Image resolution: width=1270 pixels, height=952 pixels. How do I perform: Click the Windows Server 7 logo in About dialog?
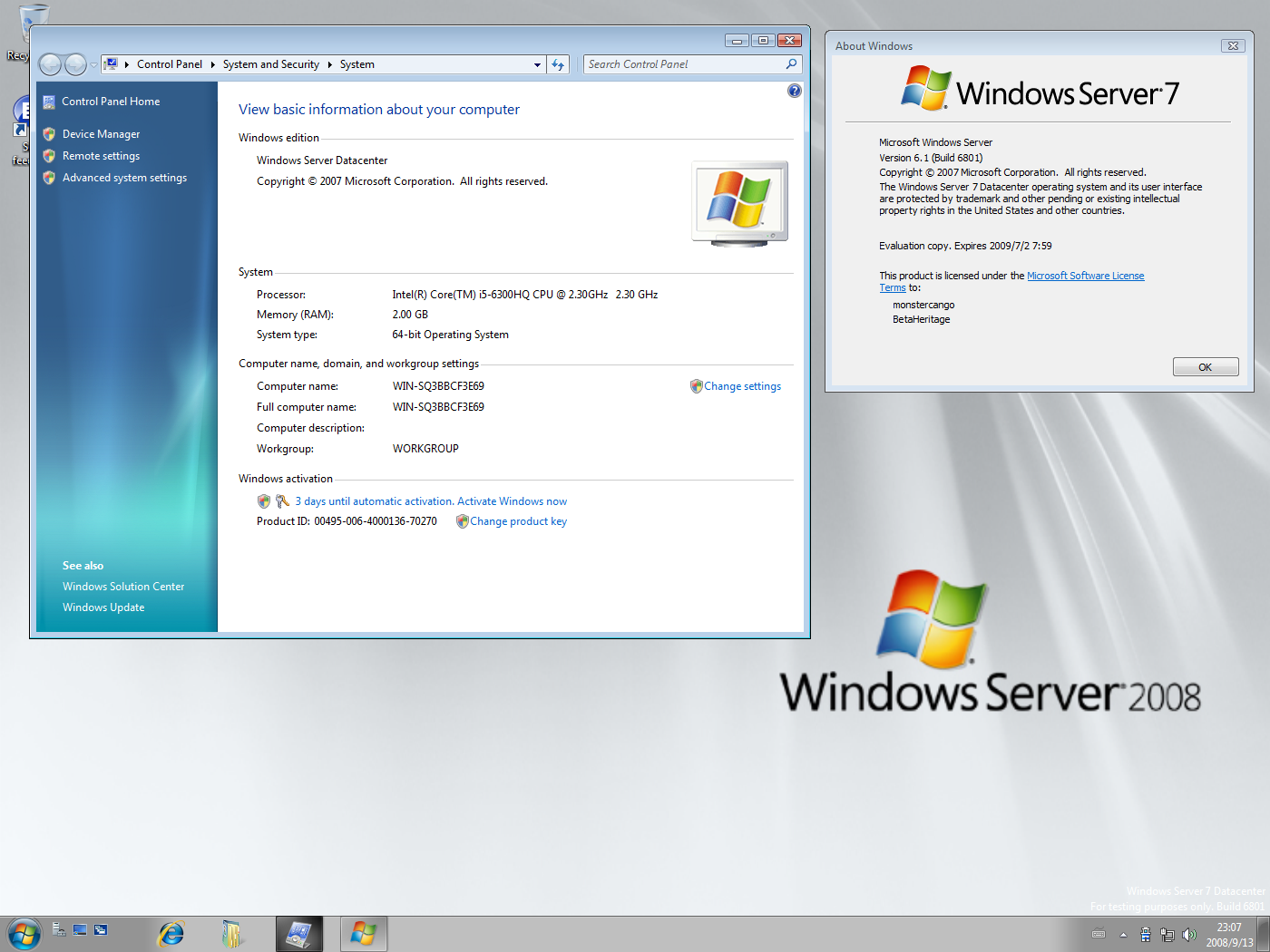point(1040,89)
